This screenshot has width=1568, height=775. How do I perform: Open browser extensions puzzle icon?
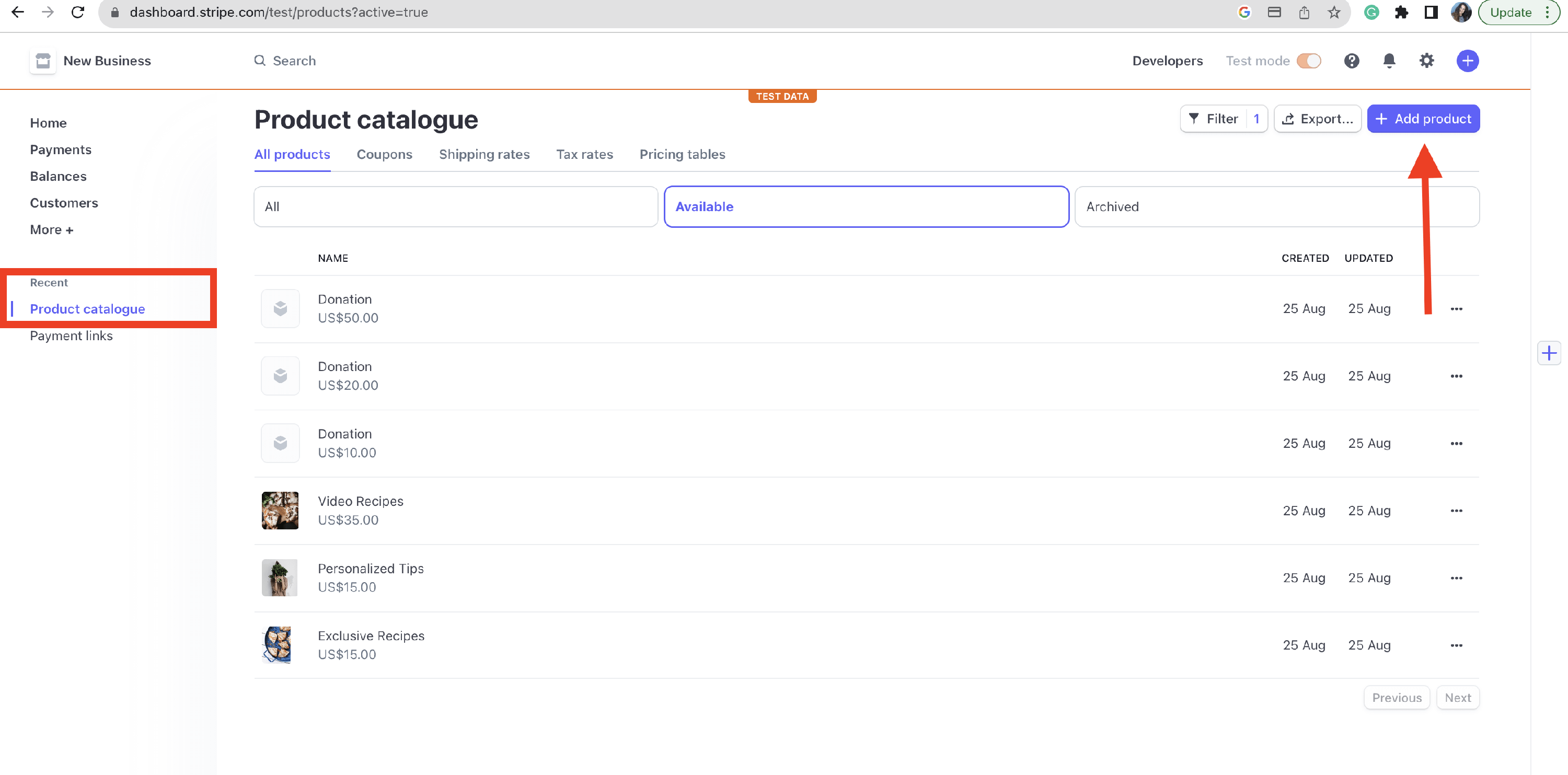[x=1401, y=12]
